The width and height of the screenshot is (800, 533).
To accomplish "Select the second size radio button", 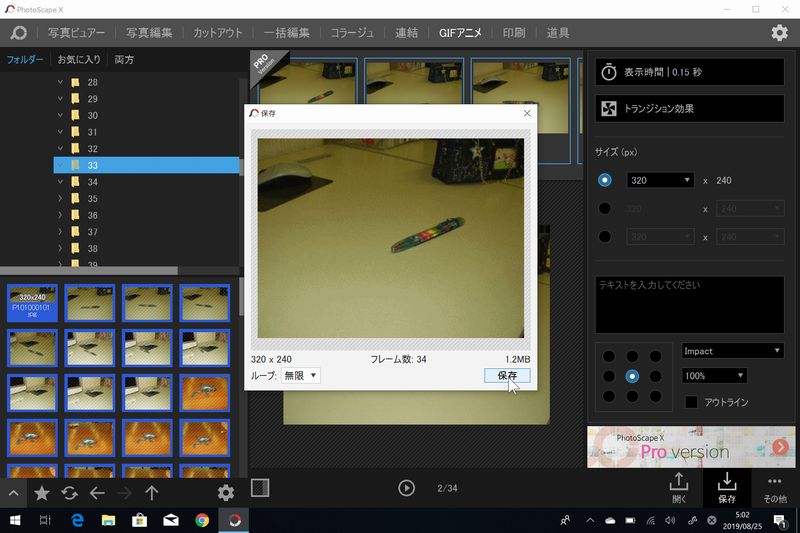I will click(x=604, y=209).
